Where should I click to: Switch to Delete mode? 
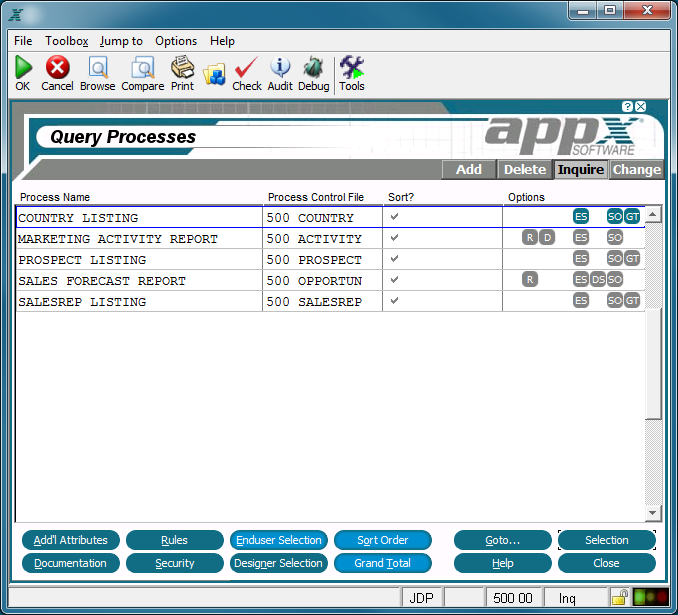[x=525, y=170]
